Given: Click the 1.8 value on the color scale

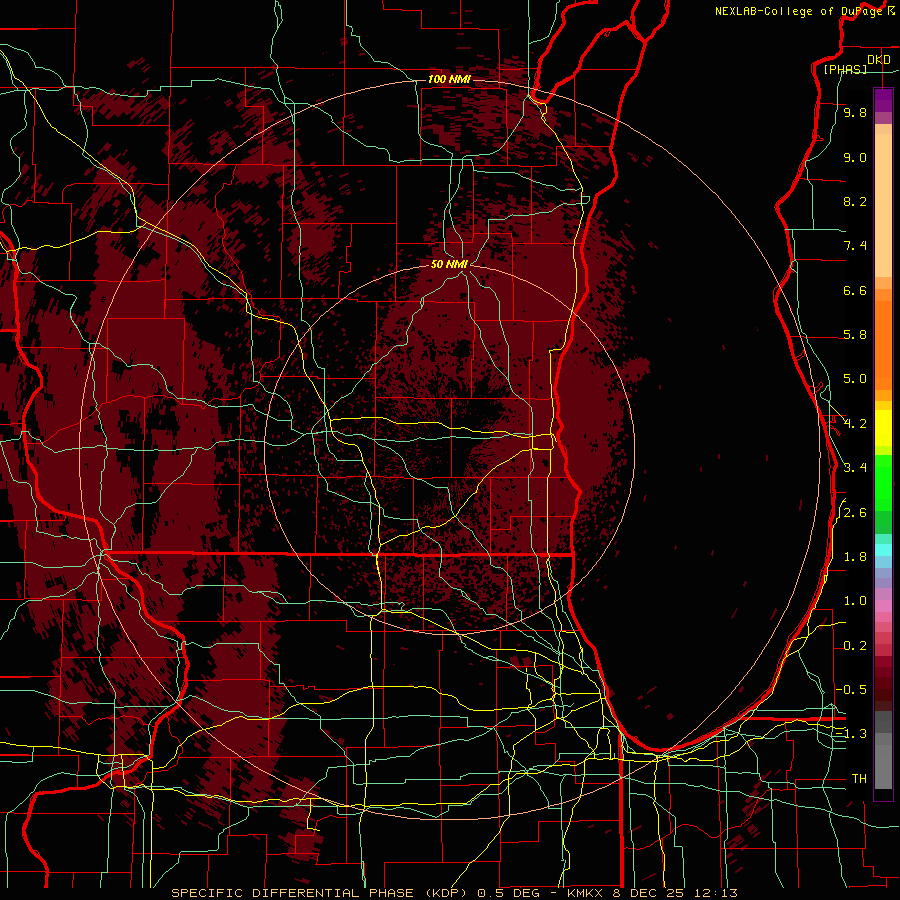Looking at the screenshot, I should [855, 557].
